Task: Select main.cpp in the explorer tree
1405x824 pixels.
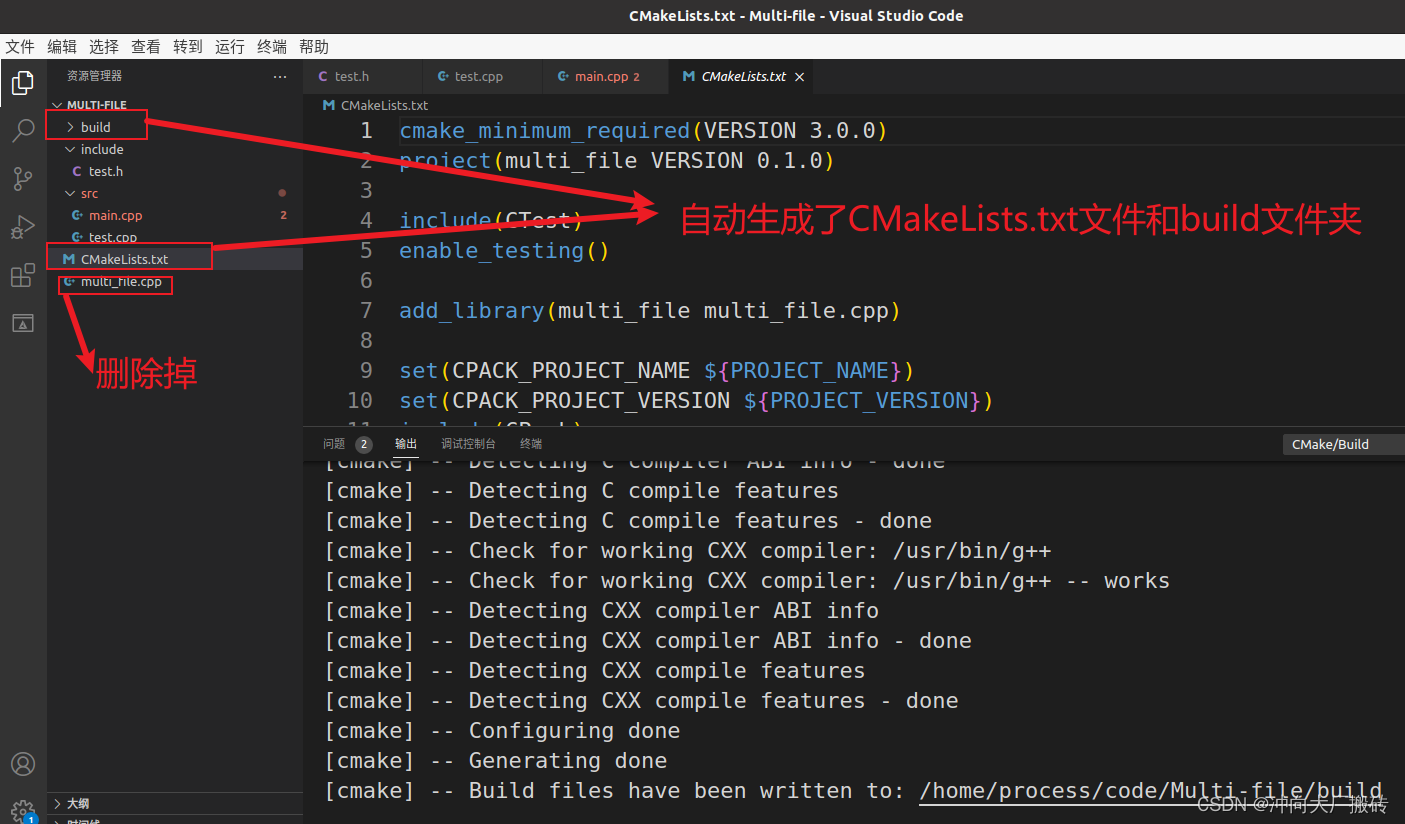Action: click(x=175, y=216)
